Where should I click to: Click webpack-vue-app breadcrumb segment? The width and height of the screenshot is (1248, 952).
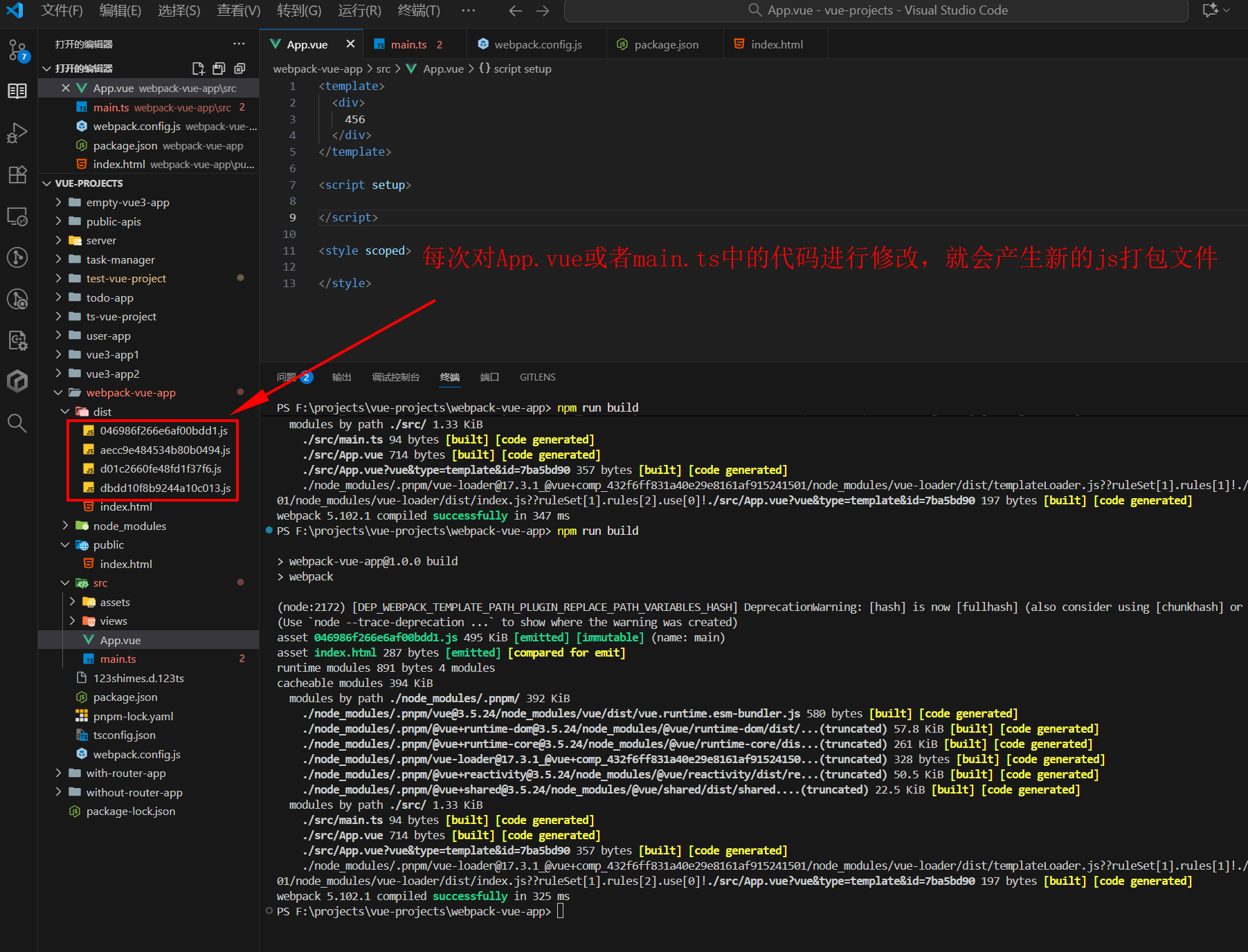coord(318,68)
